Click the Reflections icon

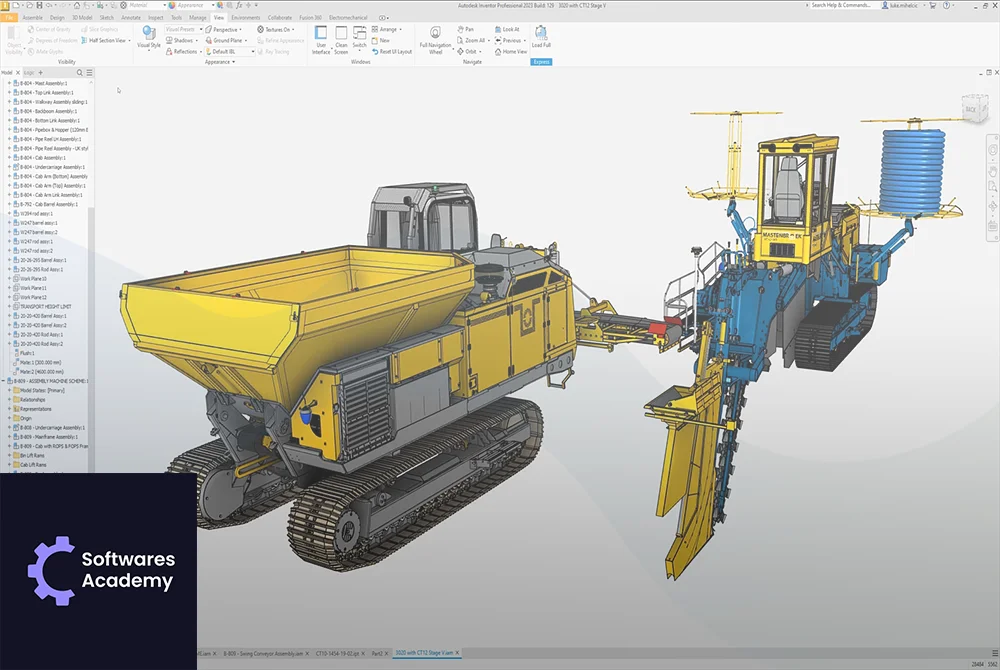point(169,52)
